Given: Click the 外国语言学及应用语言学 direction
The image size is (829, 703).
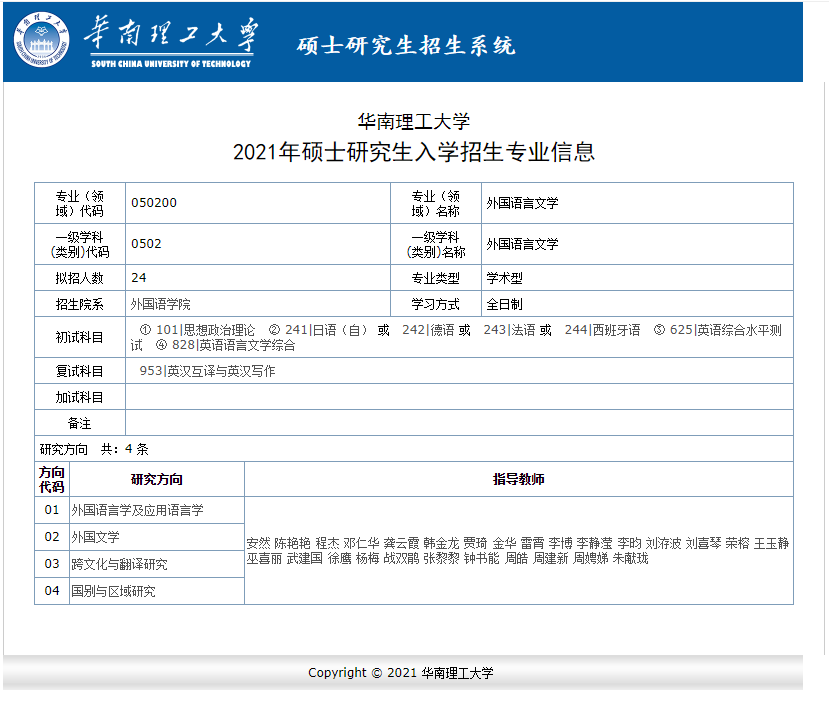Looking at the screenshot, I should click(x=137, y=511).
